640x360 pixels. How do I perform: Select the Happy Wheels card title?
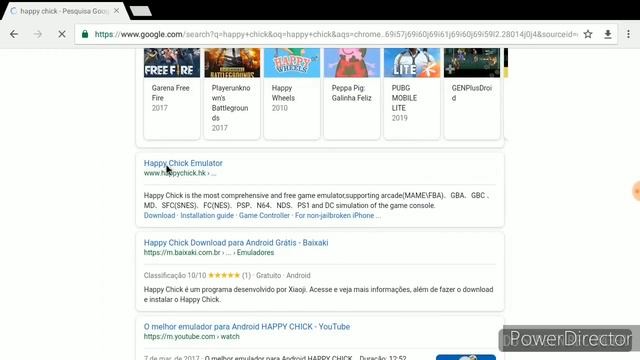coord(283,93)
